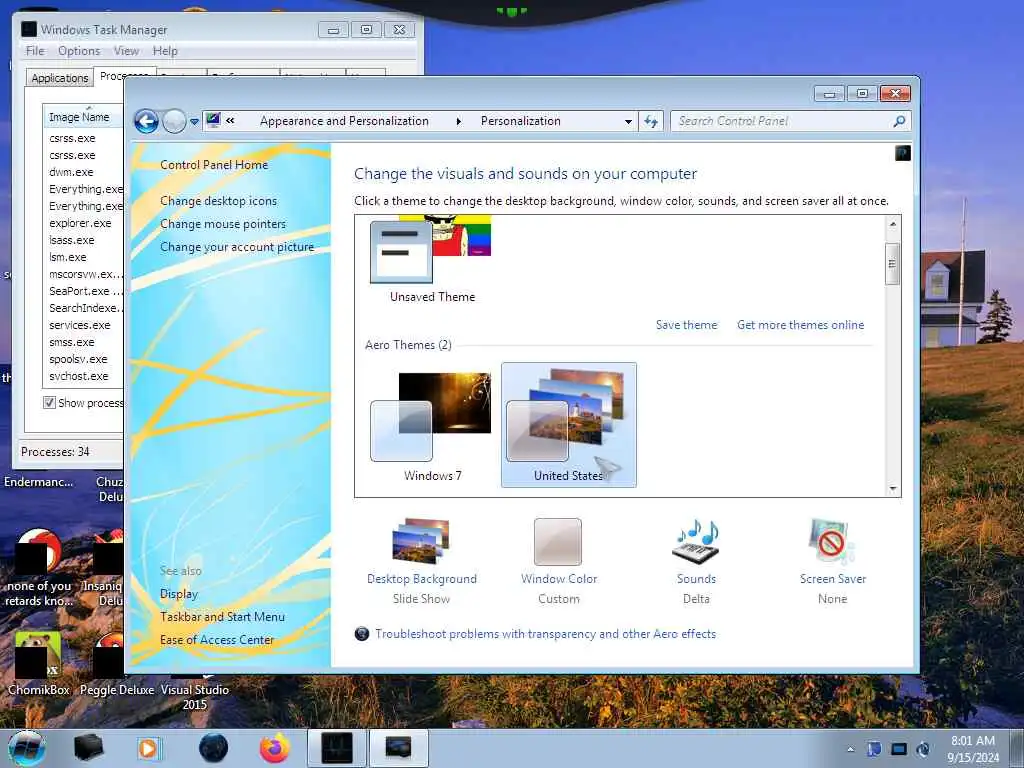Open Taskbar and Start Menu link
Screen dimensions: 1024x768
(222, 616)
